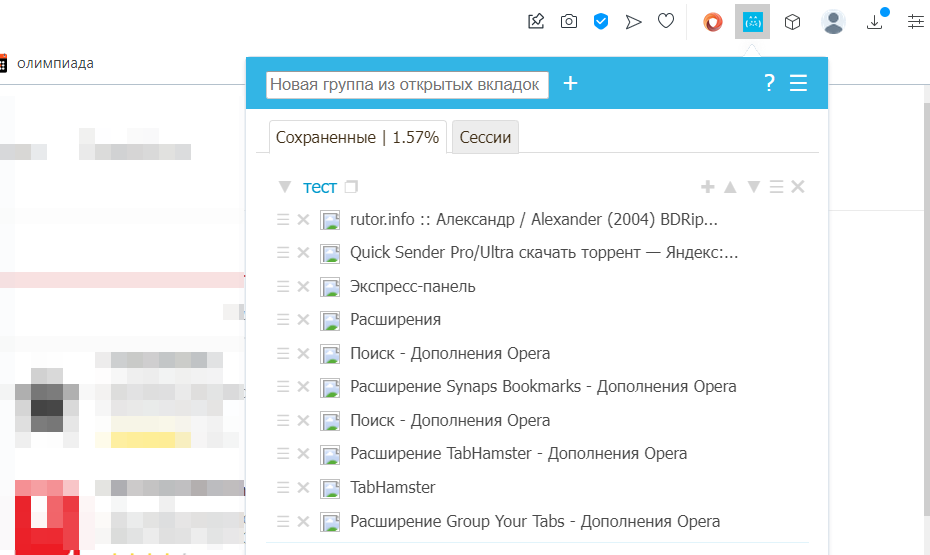Click handle of Synaps Bookmarks row
Screen dimensions: 930x555
[283, 387]
